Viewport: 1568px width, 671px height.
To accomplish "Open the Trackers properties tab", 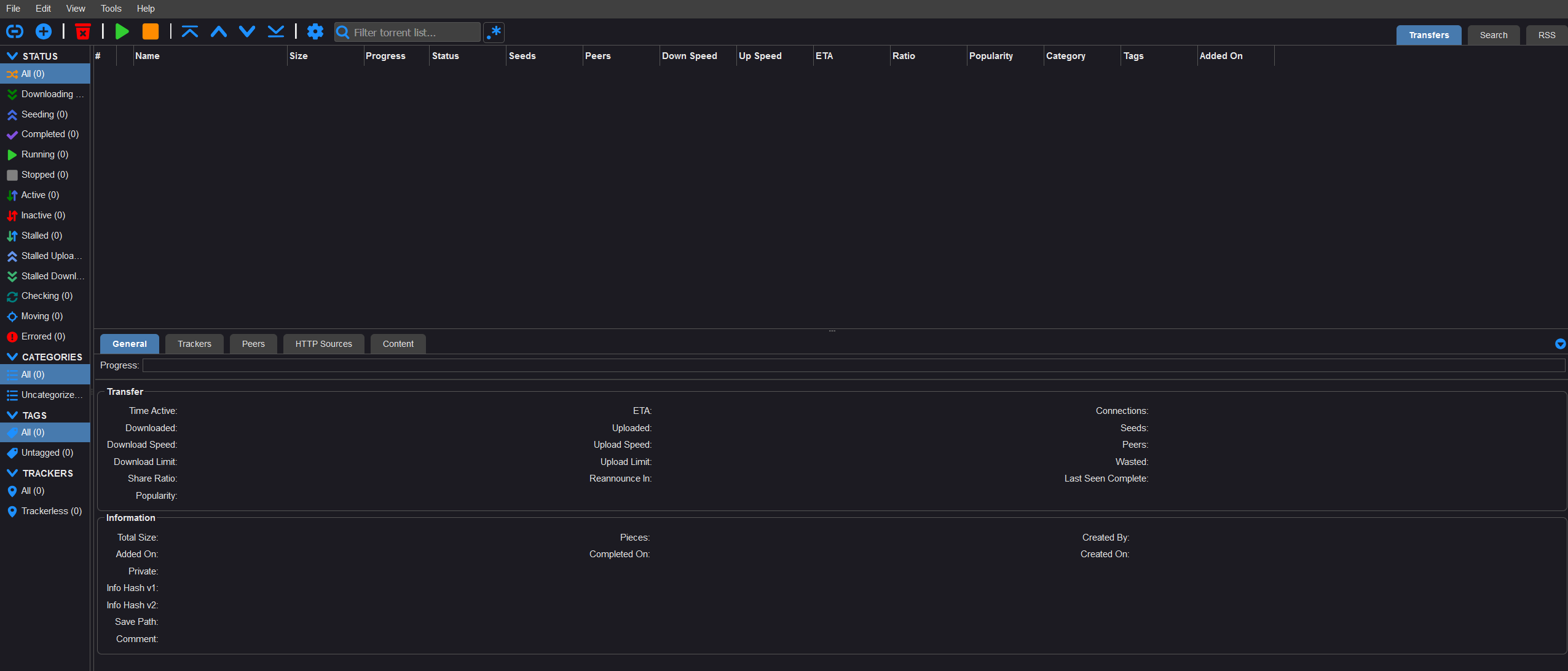I will [x=194, y=344].
